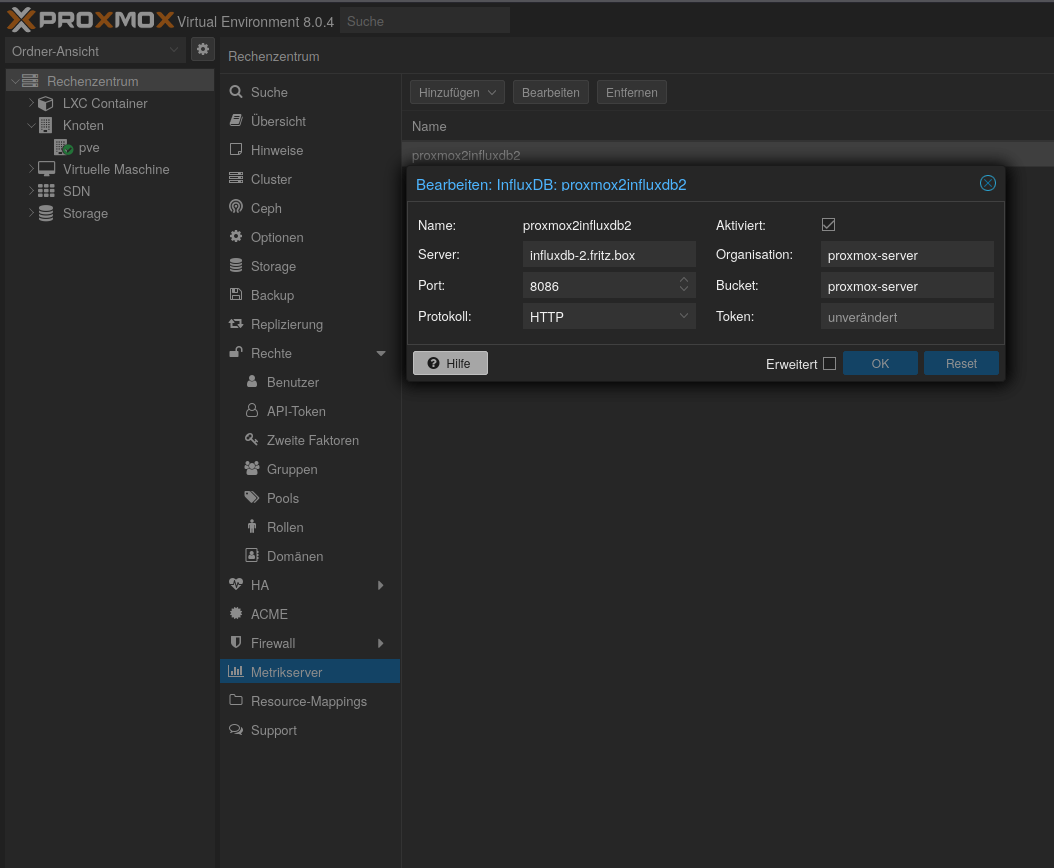Click the Reset button

[x=961, y=363]
